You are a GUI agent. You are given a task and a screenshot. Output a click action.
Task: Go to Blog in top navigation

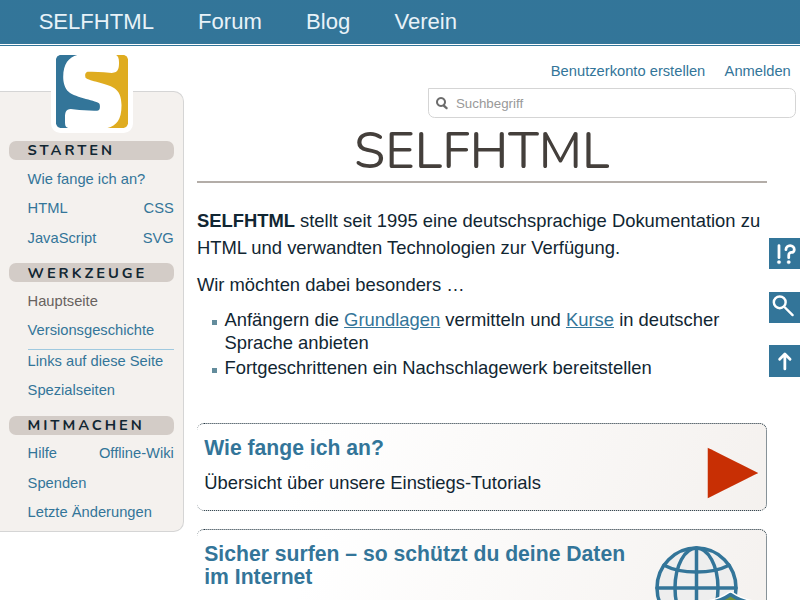[328, 22]
